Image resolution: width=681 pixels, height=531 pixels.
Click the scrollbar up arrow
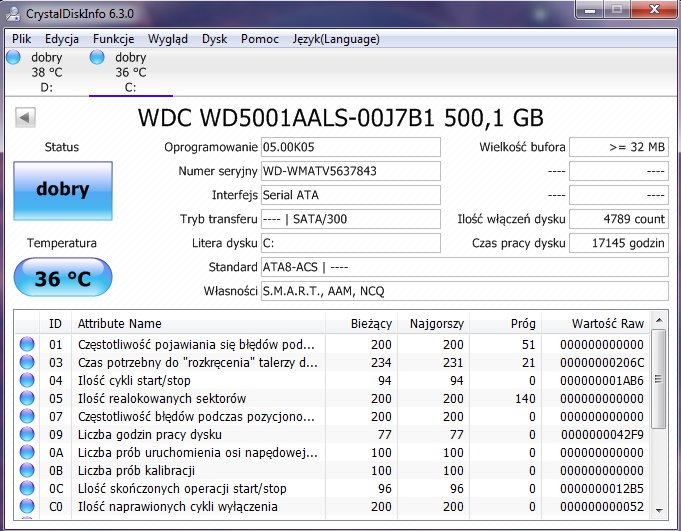[x=659, y=320]
